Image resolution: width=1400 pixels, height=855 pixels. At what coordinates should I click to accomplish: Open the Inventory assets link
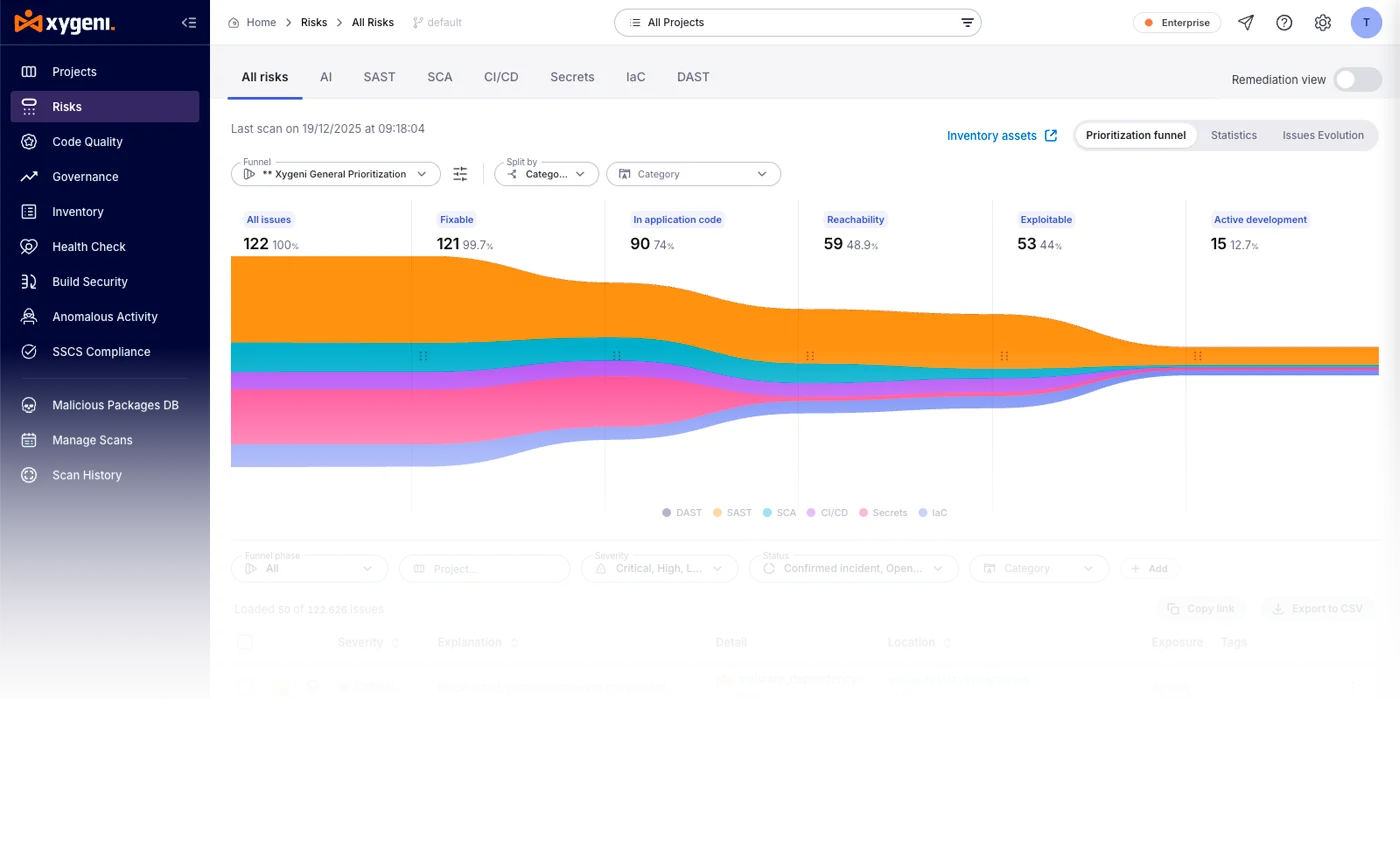point(1002,136)
